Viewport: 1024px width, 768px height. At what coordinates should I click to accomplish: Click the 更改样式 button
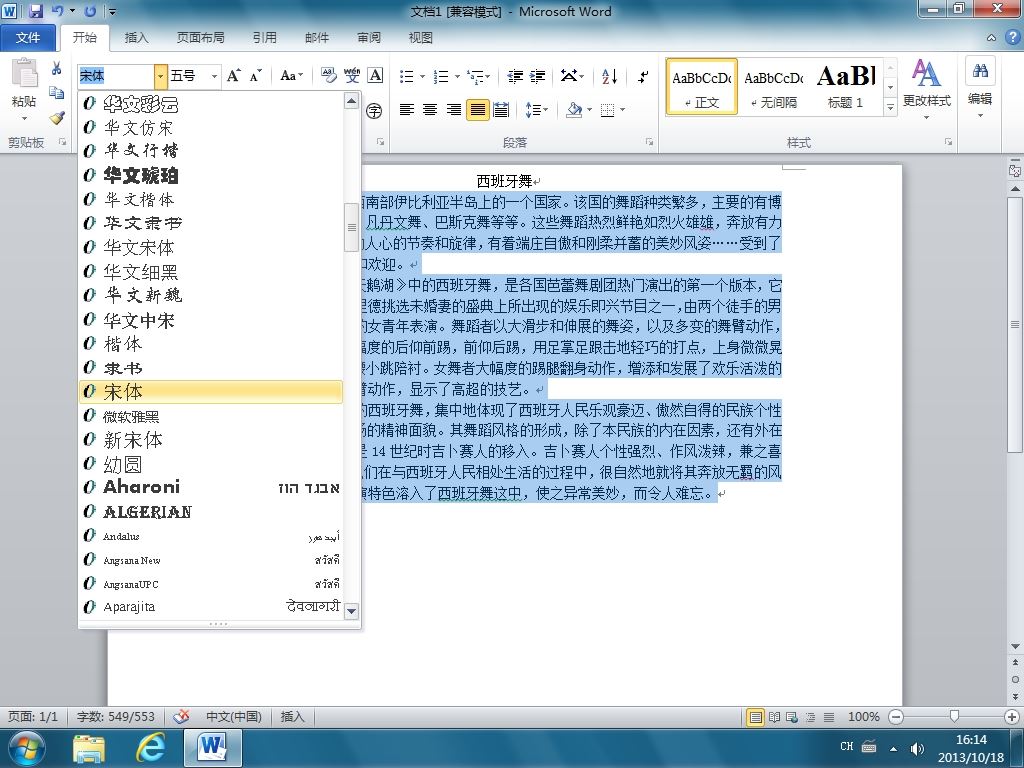coord(926,88)
